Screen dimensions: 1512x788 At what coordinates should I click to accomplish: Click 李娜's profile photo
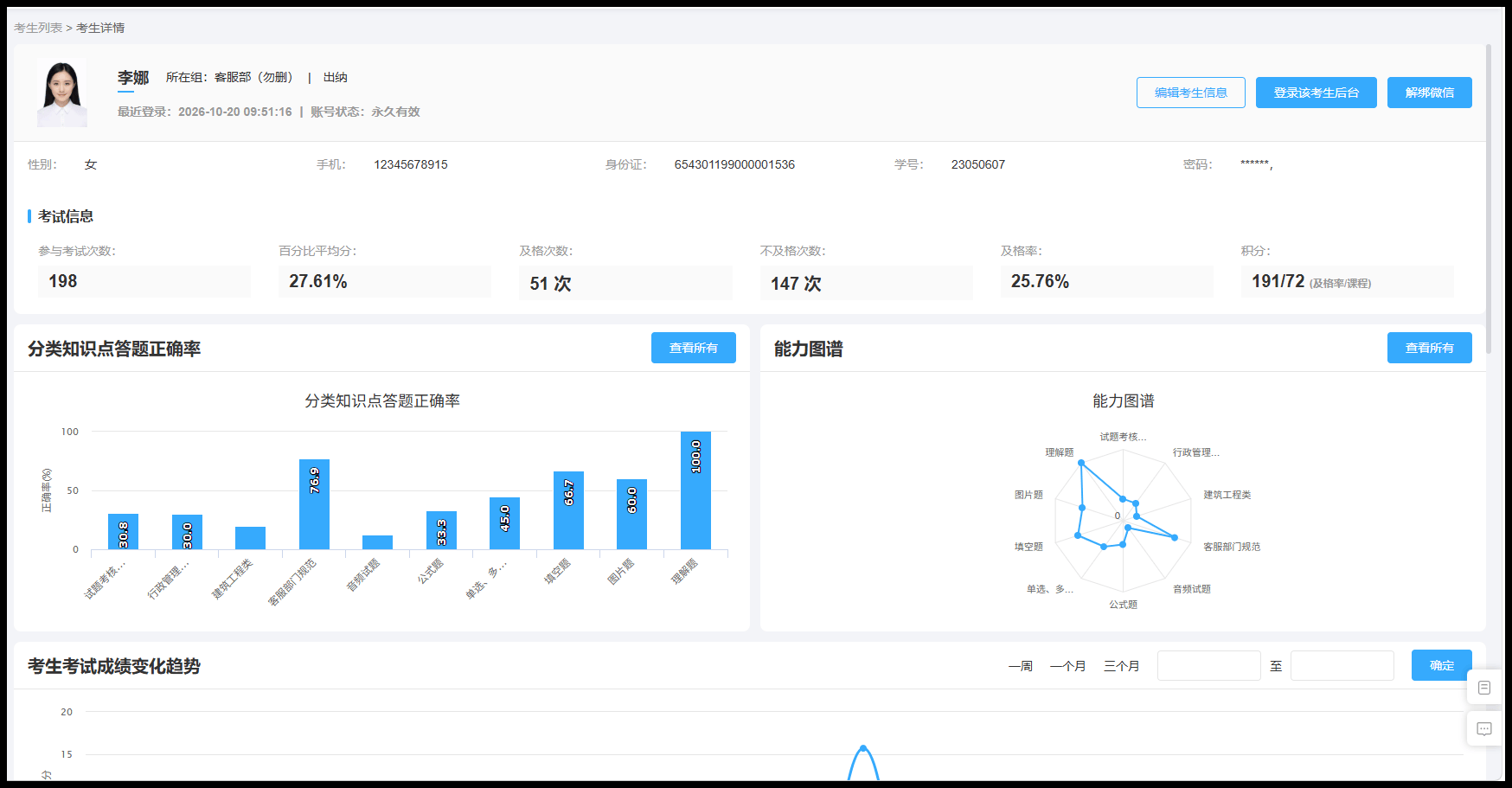click(x=61, y=93)
